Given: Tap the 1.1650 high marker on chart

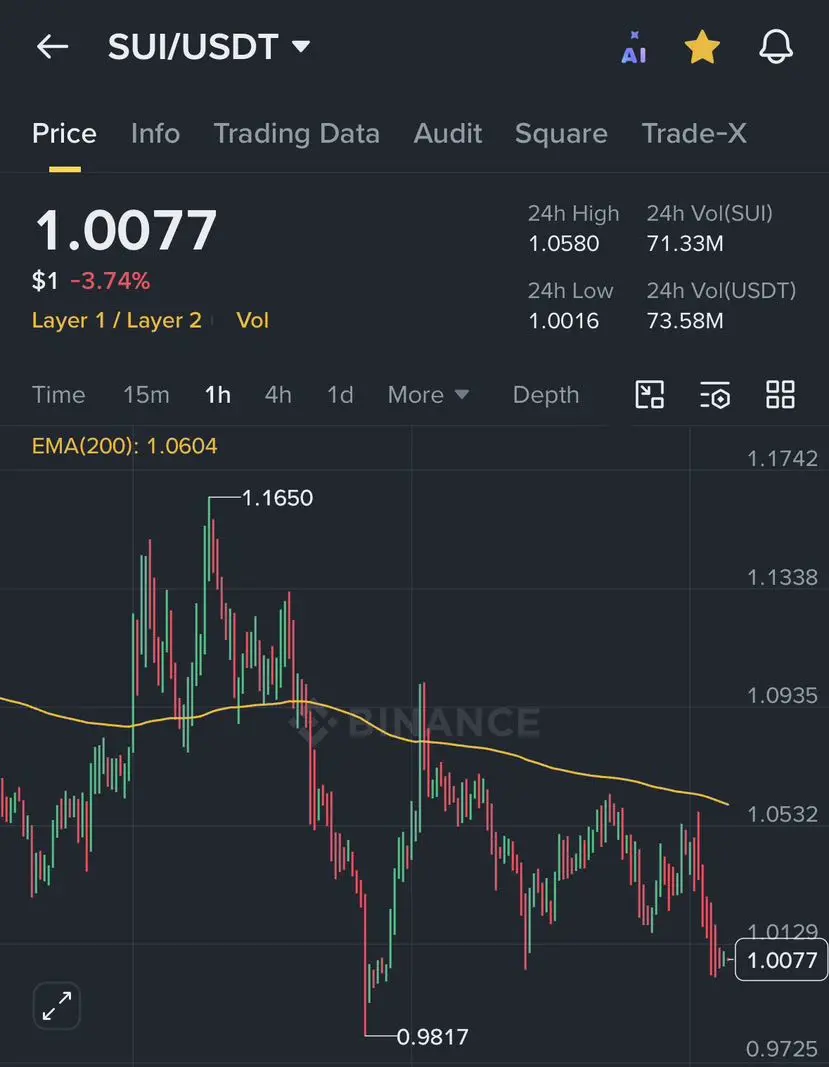Looking at the screenshot, I should (277, 498).
